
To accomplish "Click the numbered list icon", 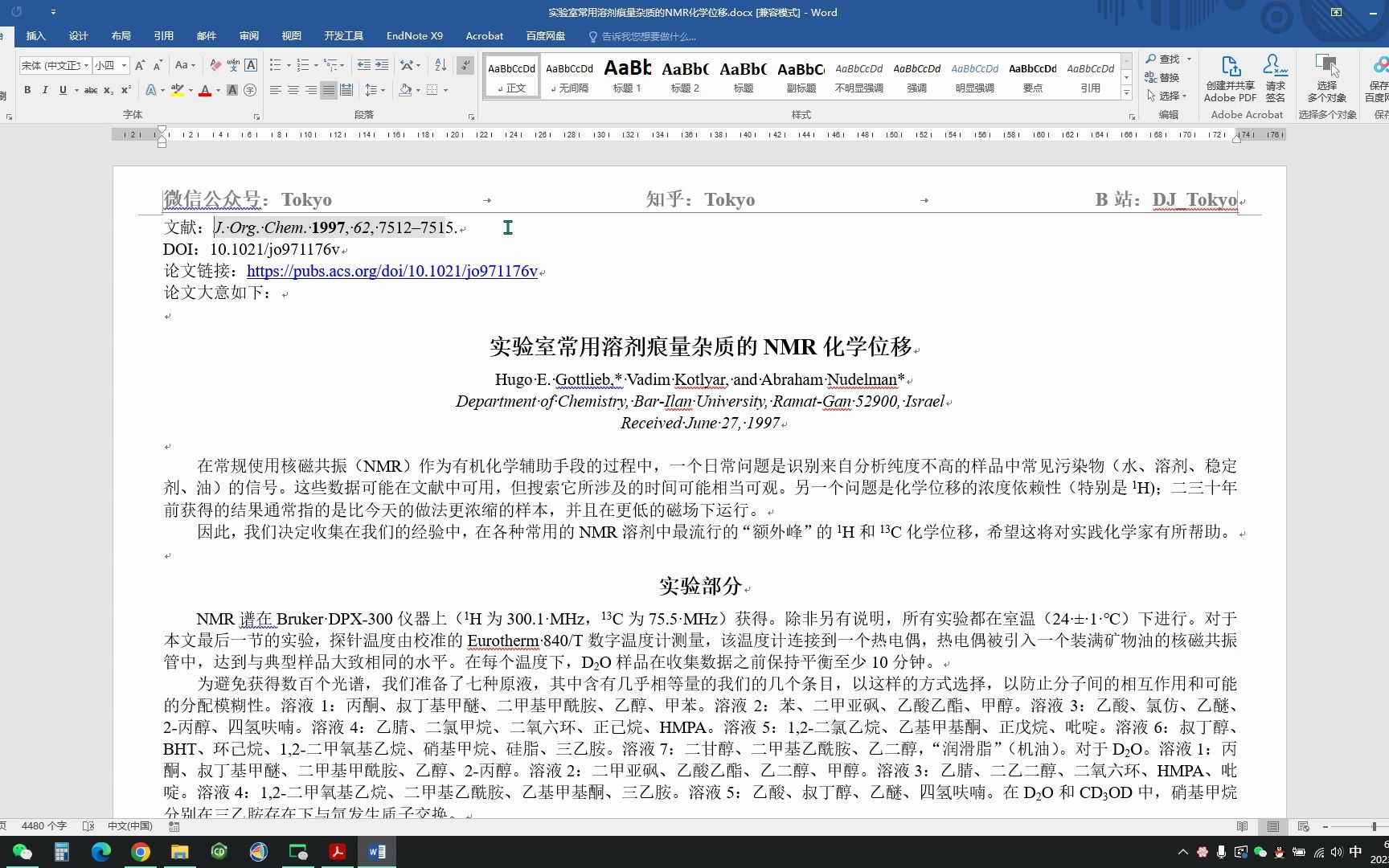I will pyautogui.click(x=303, y=65).
